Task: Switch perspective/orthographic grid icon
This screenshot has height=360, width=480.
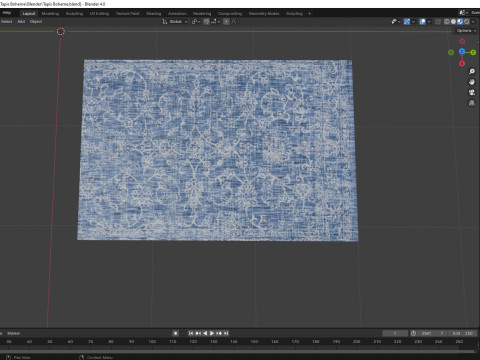Action: 472,103
